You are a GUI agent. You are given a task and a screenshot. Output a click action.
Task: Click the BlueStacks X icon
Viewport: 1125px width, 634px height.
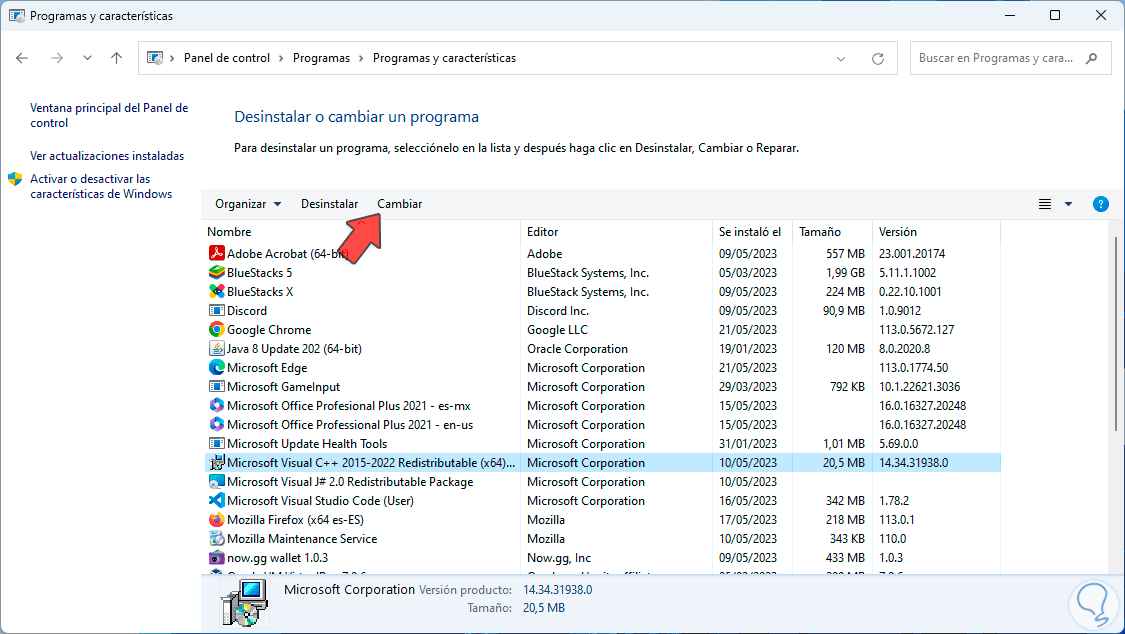tap(217, 291)
